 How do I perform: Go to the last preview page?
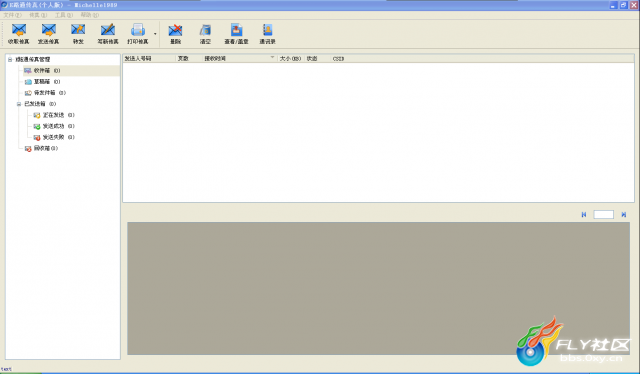pos(624,215)
